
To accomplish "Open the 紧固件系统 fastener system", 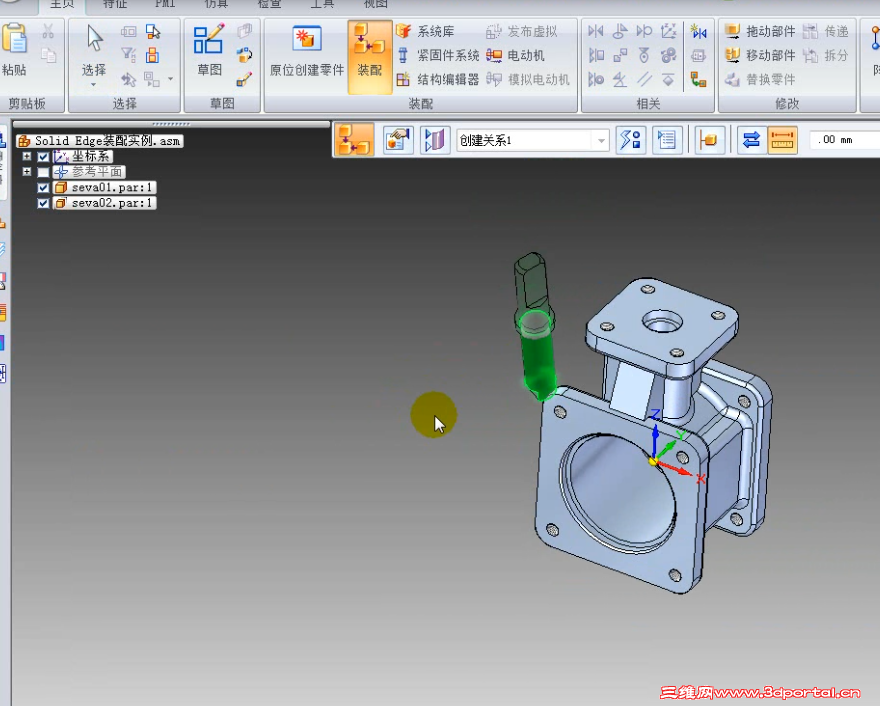I will pyautogui.click(x=438, y=56).
